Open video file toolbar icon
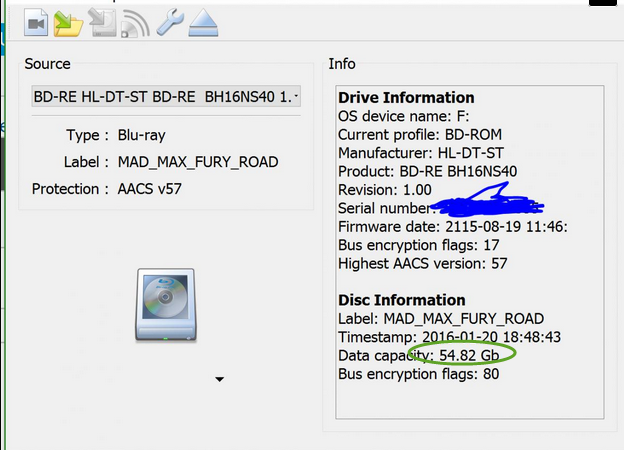The image size is (624, 450). coord(36,23)
